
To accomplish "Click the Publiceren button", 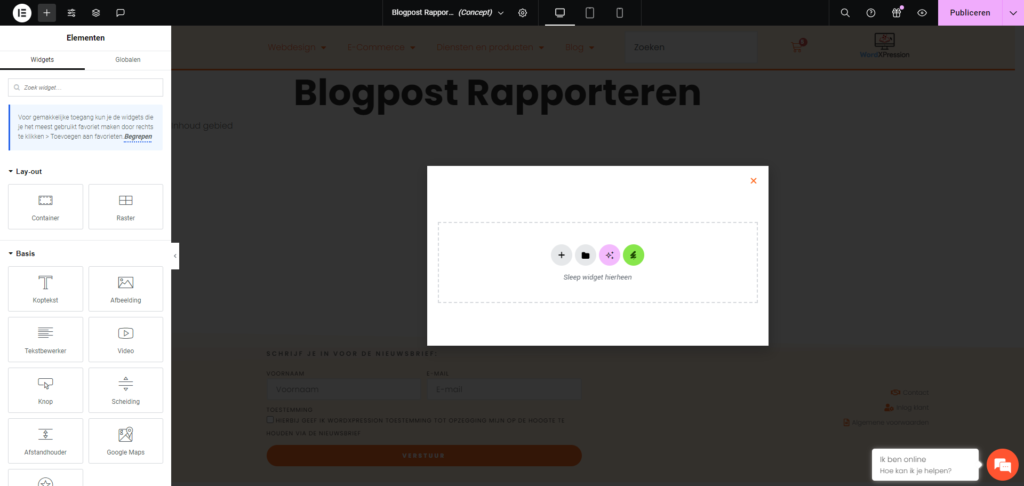I will click(970, 12).
